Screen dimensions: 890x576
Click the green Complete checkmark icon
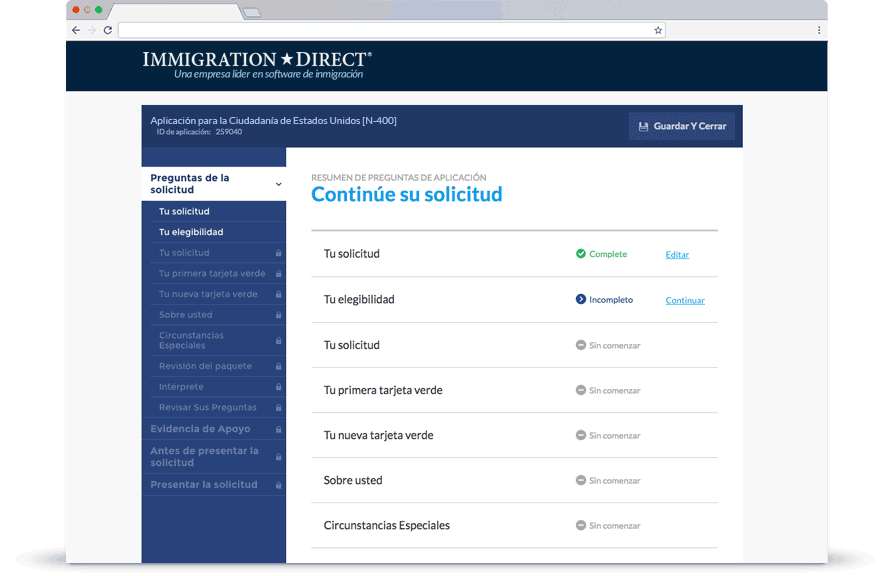[581, 254]
